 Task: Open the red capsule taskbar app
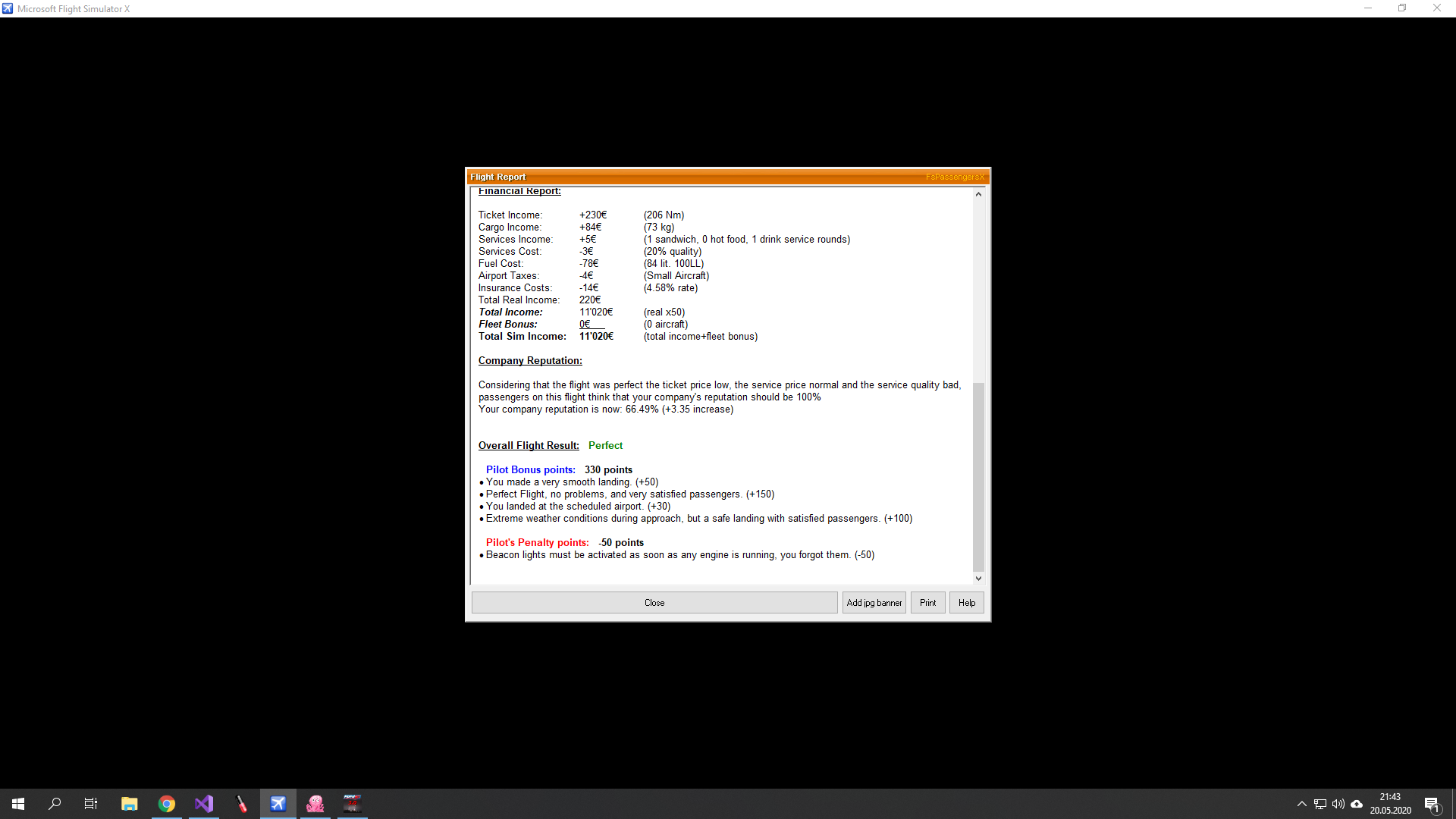(241, 804)
